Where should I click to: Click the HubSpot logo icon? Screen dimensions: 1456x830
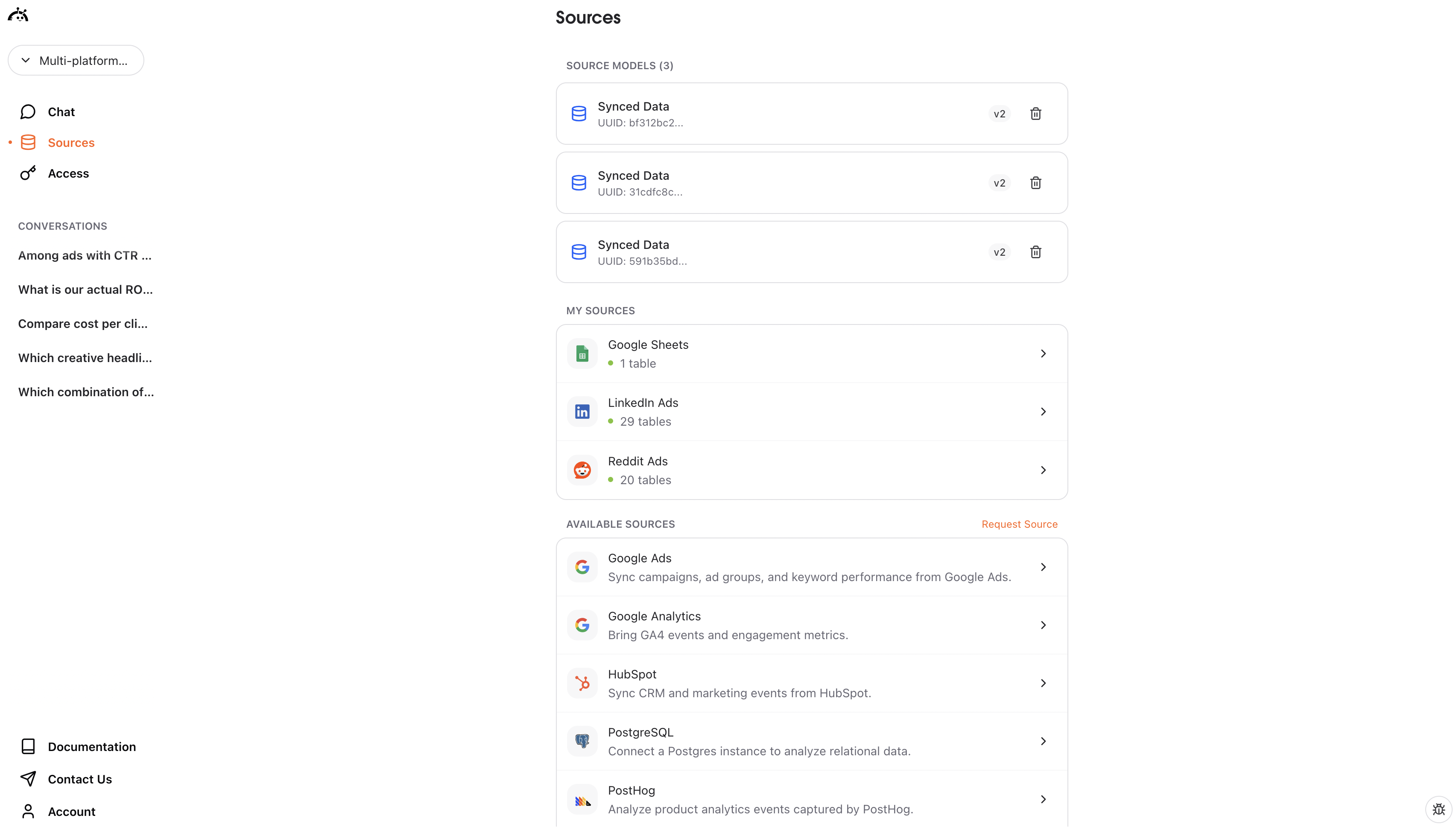pyautogui.click(x=582, y=683)
